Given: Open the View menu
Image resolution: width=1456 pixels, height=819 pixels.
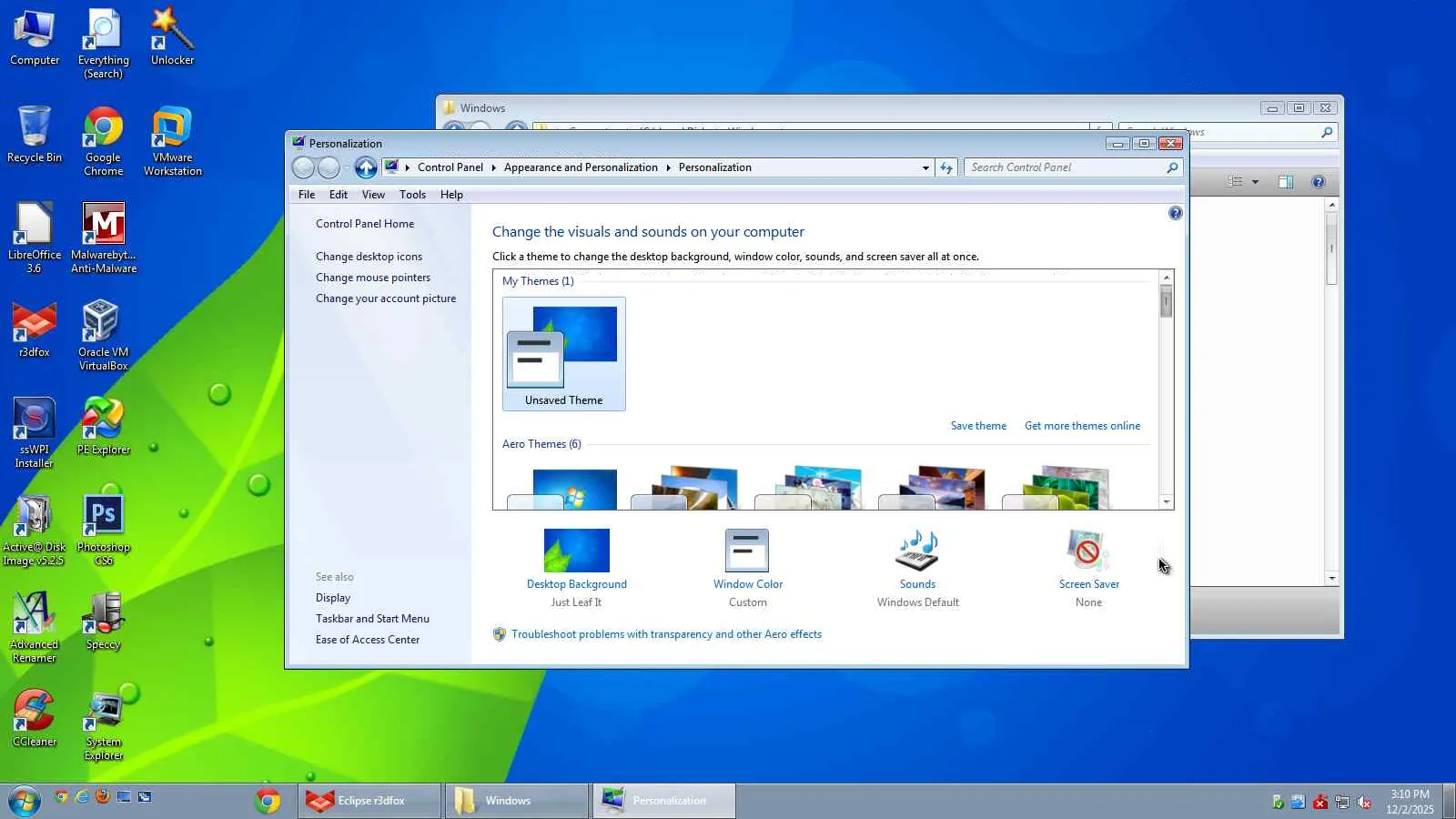Looking at the screenshot, I should click(373, 195).
